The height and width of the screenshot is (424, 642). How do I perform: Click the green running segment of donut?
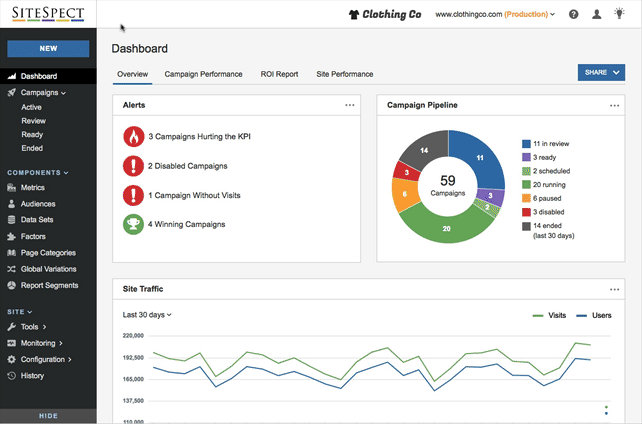[x=446, y=228]
